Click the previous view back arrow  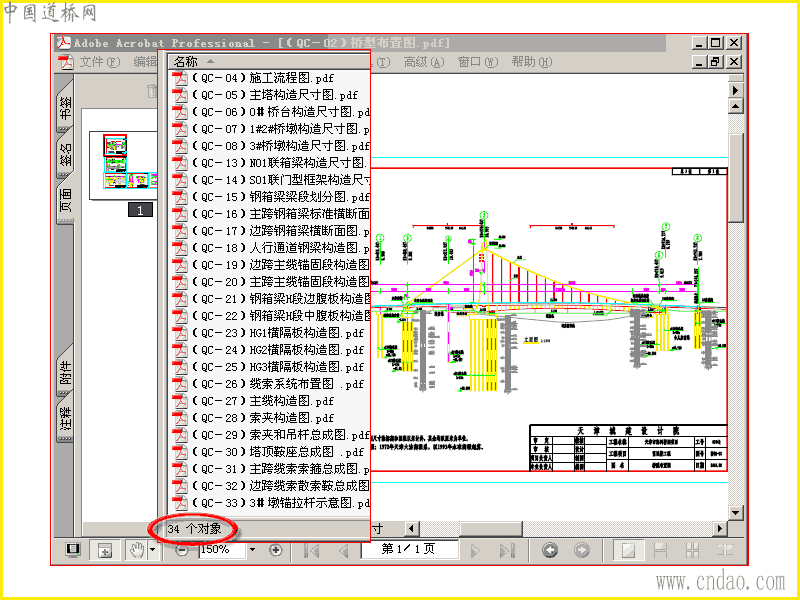(x=549, y=550)
